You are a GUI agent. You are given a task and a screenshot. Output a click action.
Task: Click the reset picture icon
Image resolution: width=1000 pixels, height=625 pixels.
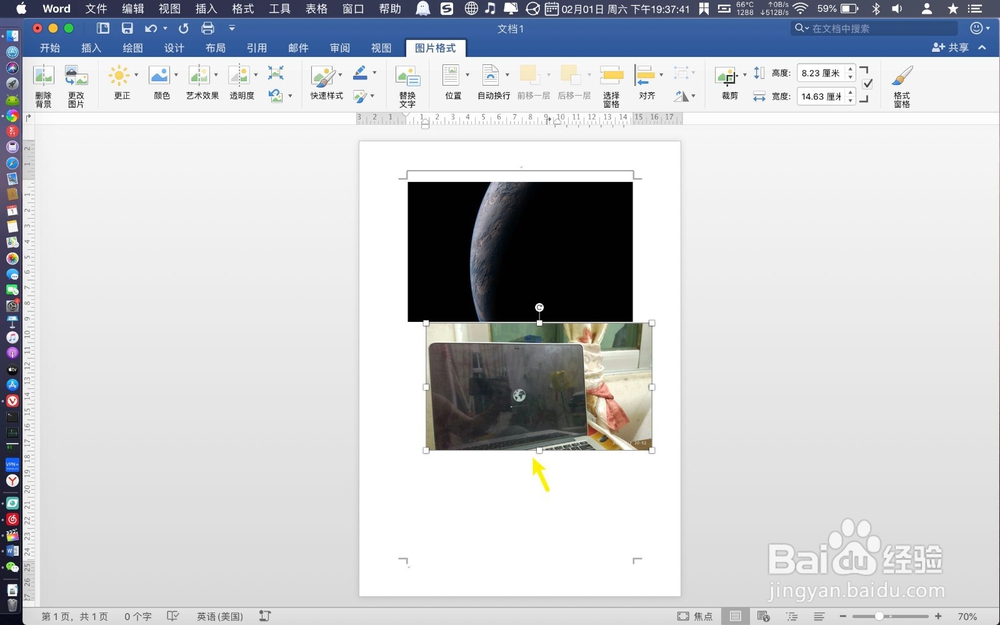pos(276,96)
